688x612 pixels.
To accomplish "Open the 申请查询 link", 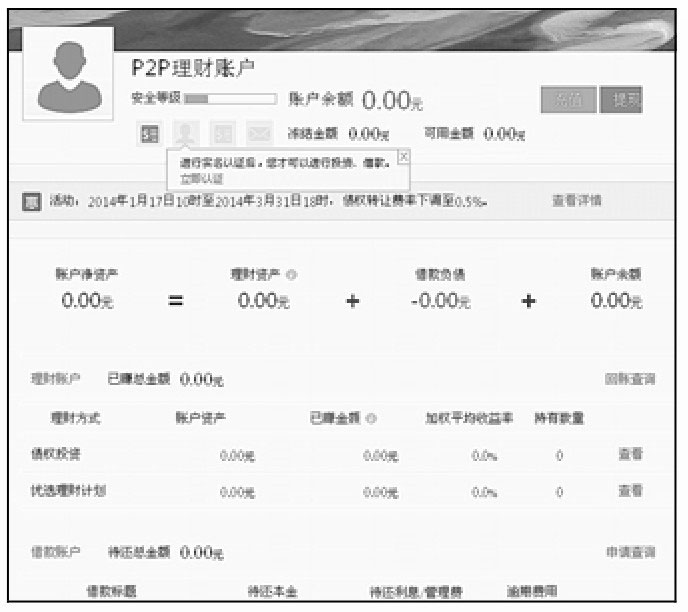I will tap(631, 552).
